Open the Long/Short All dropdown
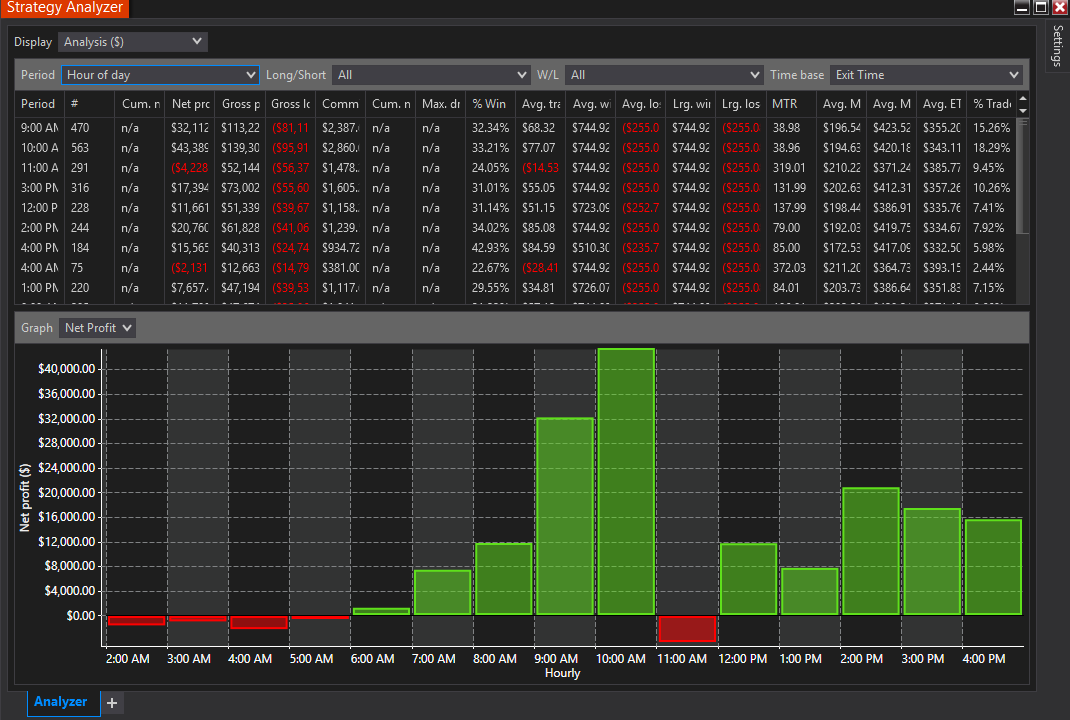Image resolution: width=1070 pixels, height=720 pixels. tap(431, 75)
